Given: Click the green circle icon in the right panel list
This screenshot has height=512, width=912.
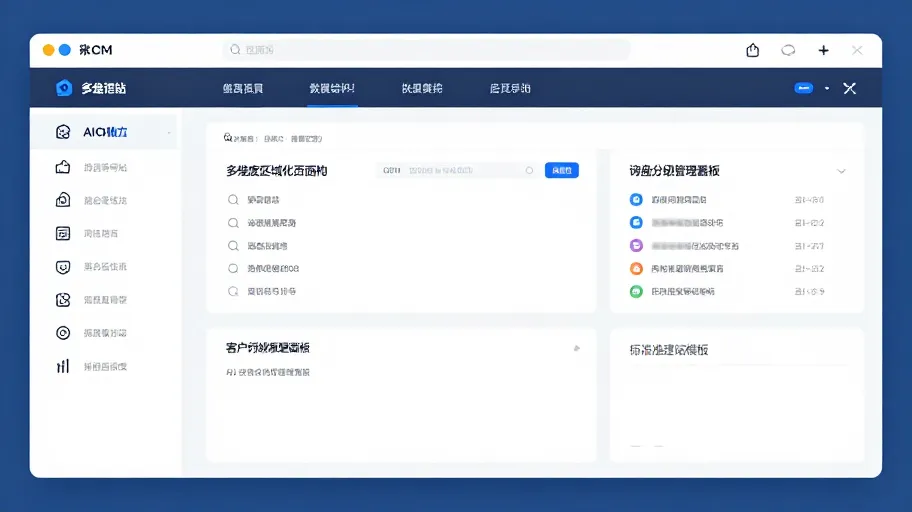Looking at the screenshot, I should point(636,291).
